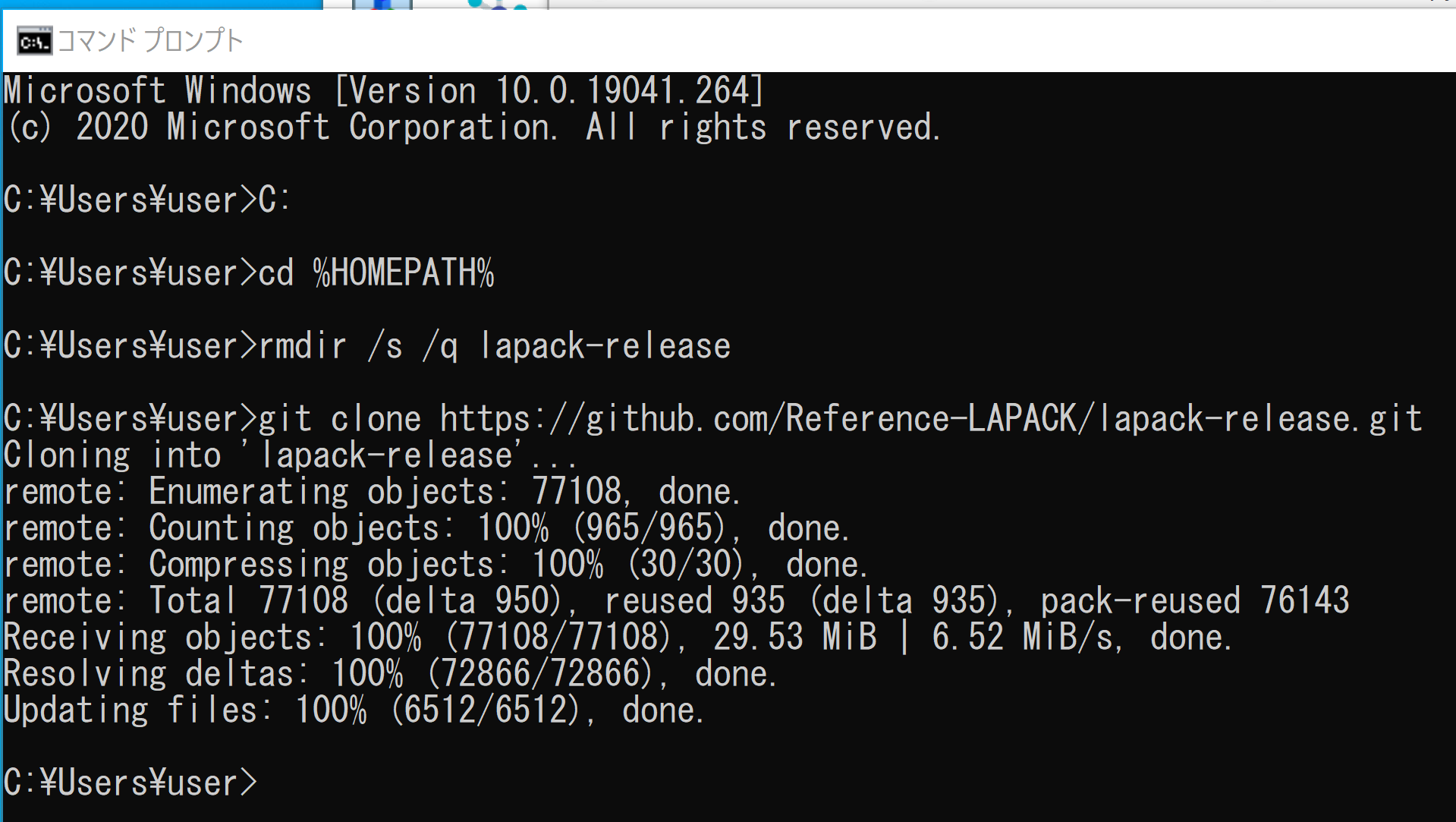Click the 'Resolving deltas: 100%' line

[x=391, y=674]
